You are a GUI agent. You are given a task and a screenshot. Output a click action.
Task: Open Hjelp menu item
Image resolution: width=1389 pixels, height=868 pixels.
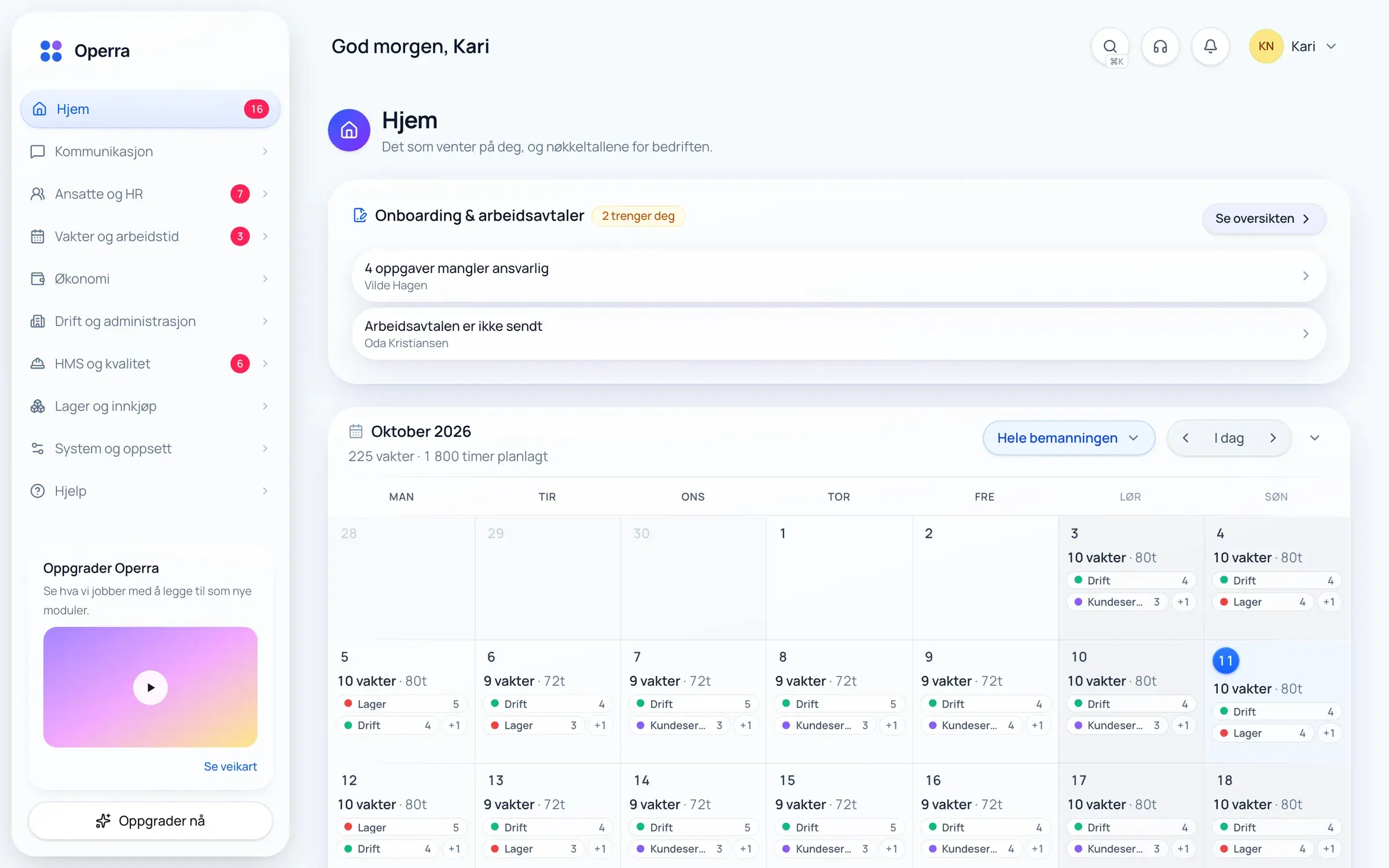150,491
